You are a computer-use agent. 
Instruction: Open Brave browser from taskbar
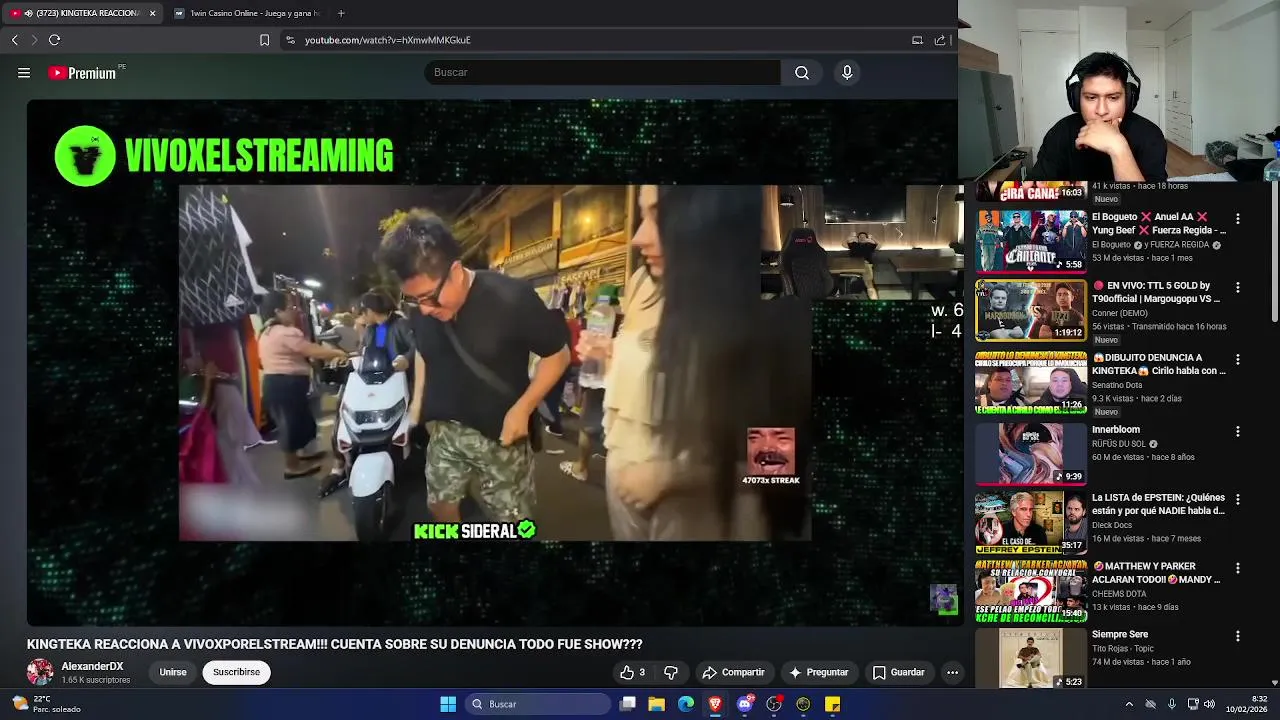tap(715, 704)
